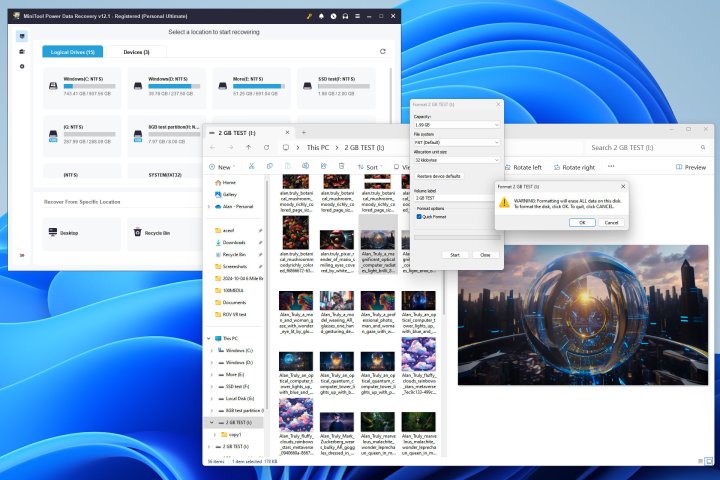
Task: Click Refresh icon in File Explorer address bar
Action: [x=266, y=147]
